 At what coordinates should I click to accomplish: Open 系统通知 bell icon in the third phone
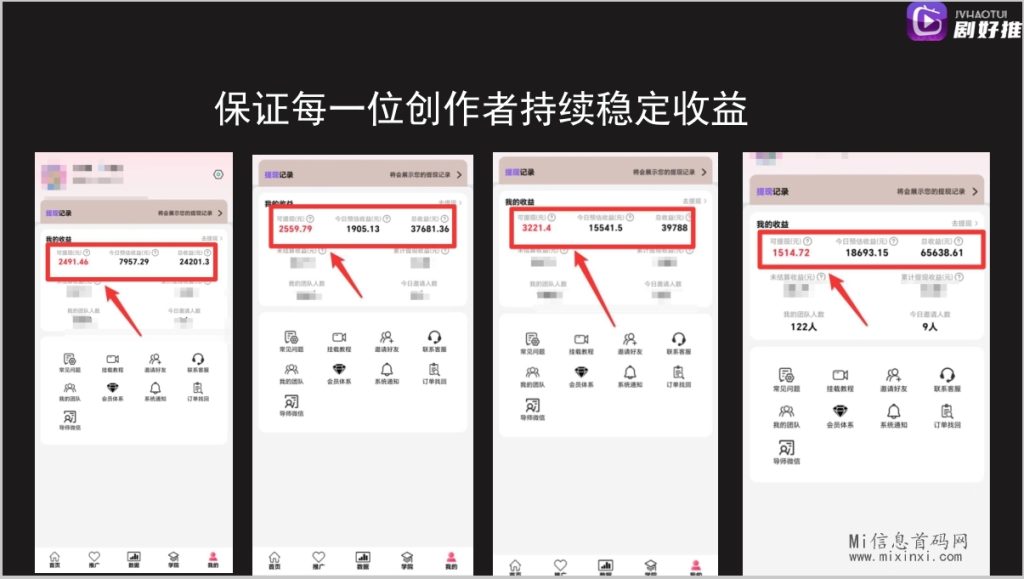click(x=628, y=372)
